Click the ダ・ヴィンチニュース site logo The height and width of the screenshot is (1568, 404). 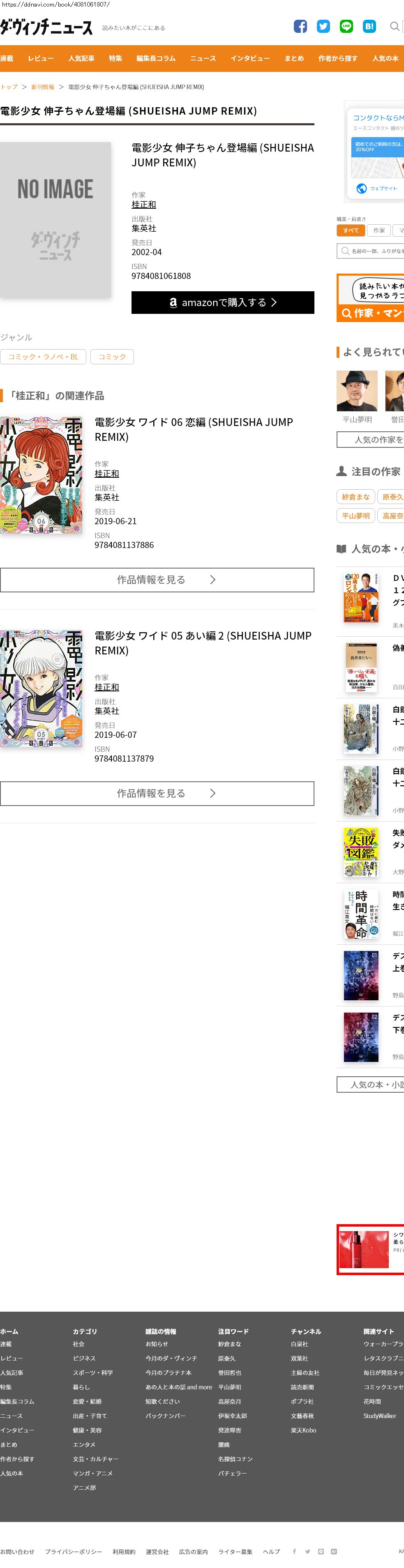46,27
